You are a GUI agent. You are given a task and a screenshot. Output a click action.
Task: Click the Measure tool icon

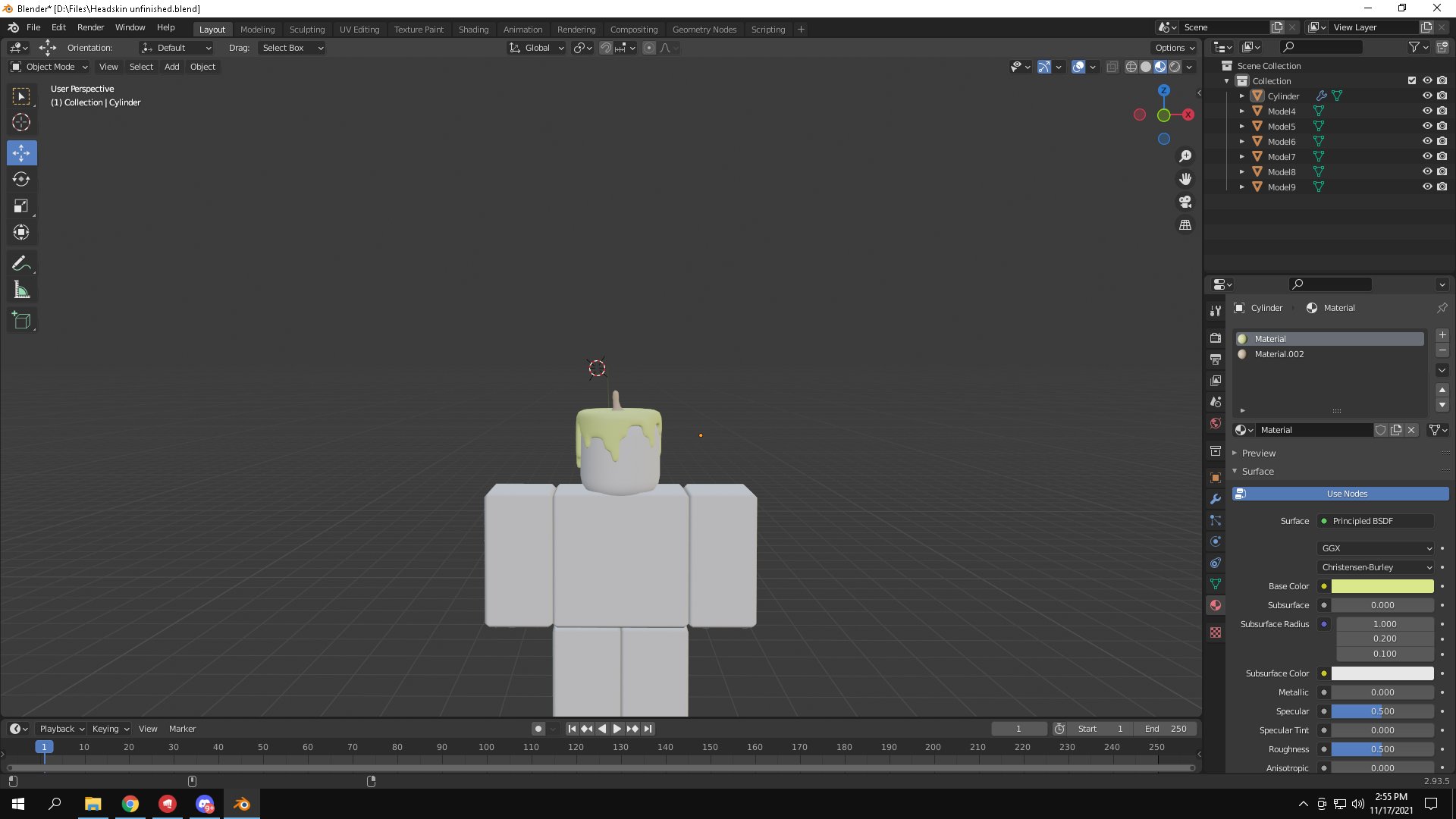pyautogui.click(x=22, y=289)
